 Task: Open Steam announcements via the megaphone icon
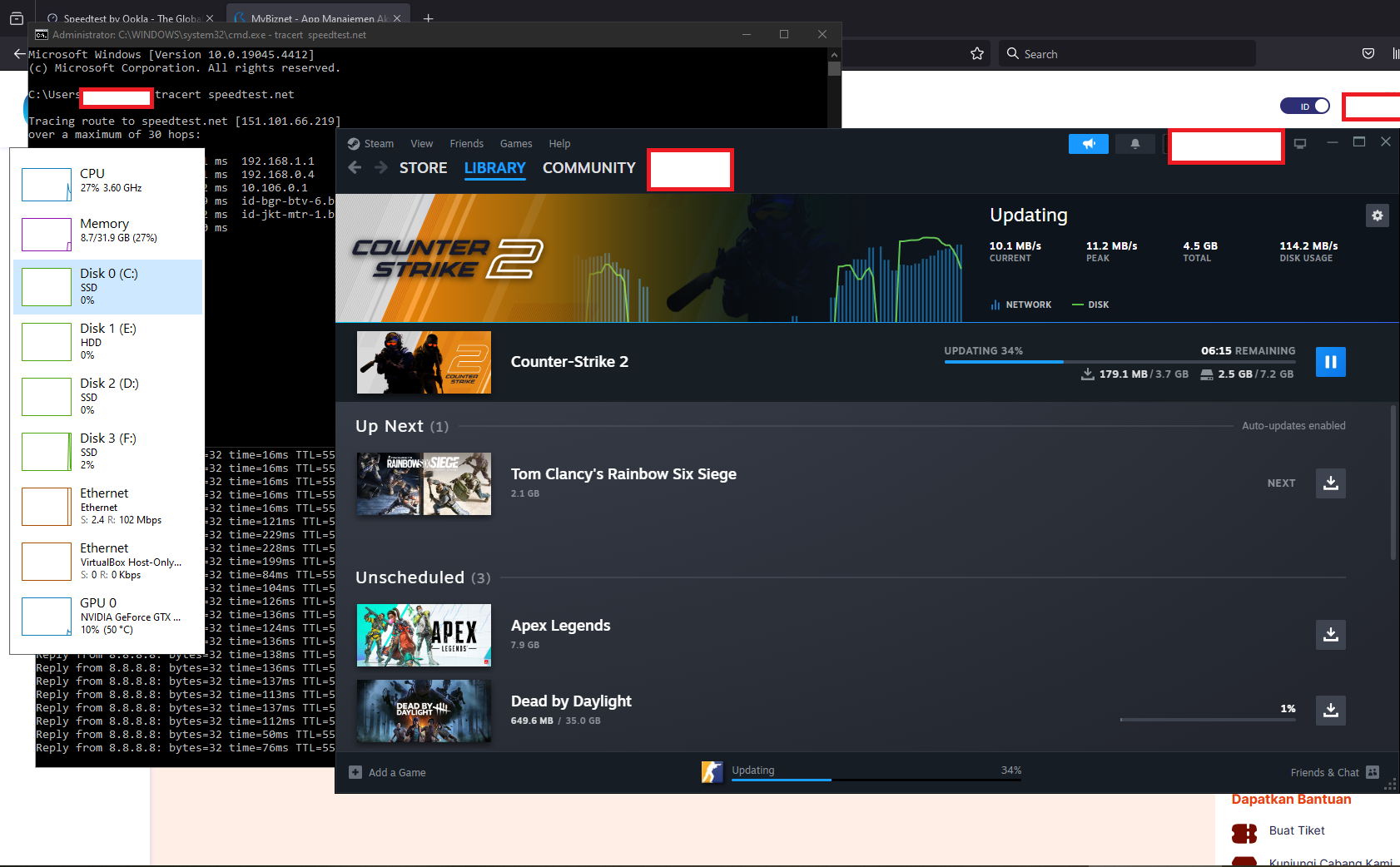point(1089,143)
